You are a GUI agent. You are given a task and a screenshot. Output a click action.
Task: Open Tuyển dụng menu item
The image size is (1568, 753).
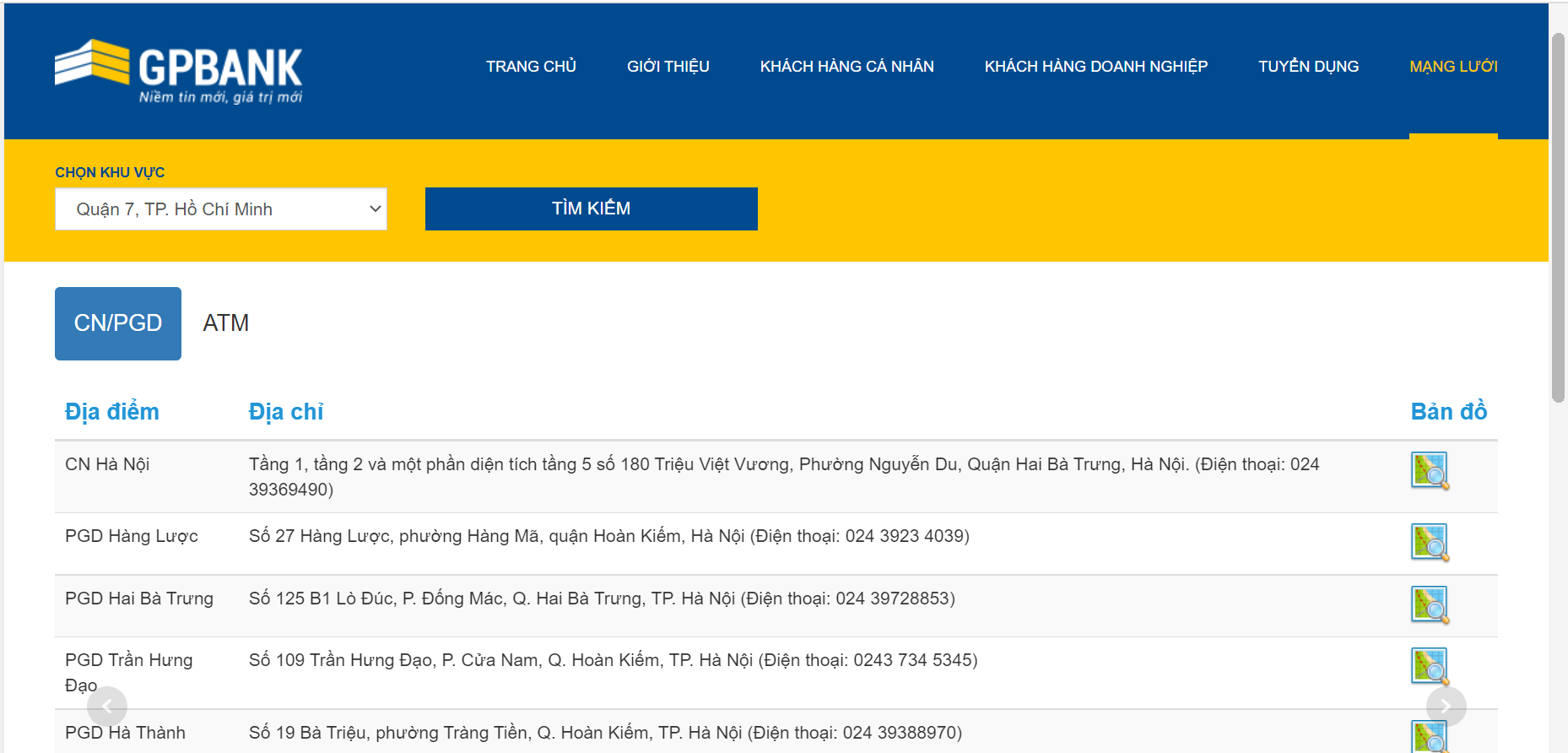(1309, 67)
